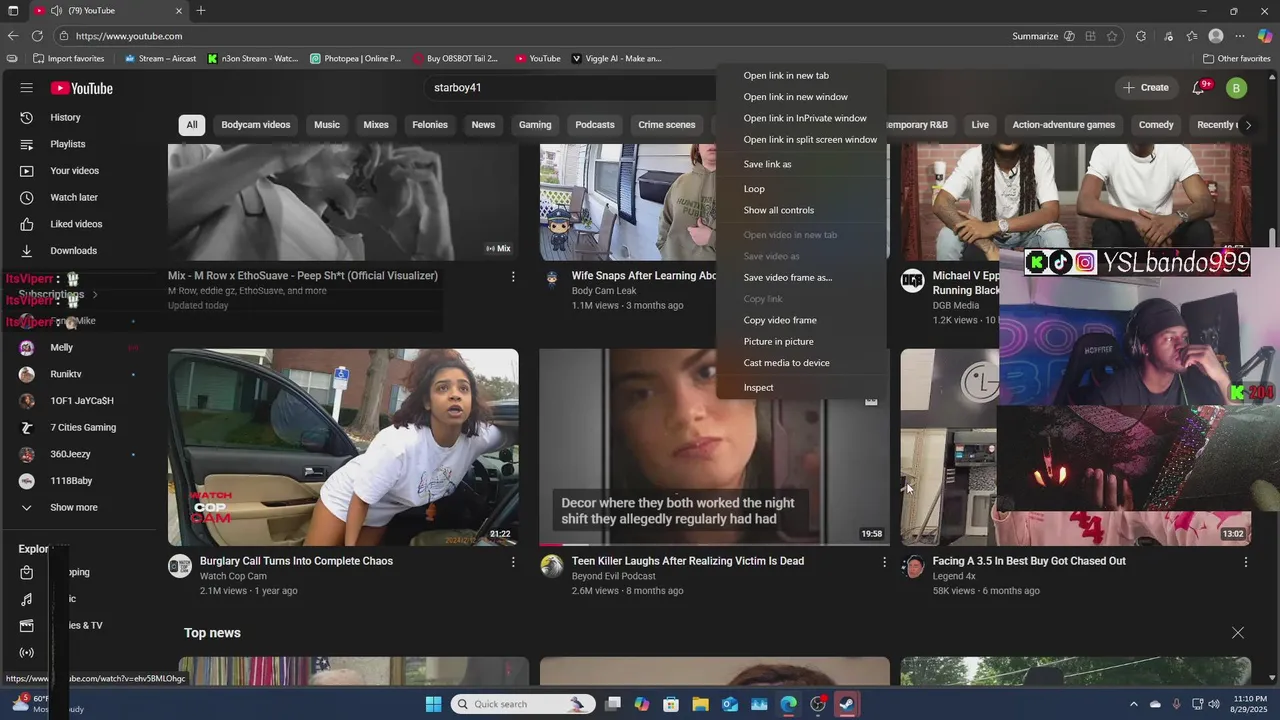Image resolution: width=1280 pixels, height=720 pixels.
Task: Open Watch later in the sidebar
Action: click(74, 197)
